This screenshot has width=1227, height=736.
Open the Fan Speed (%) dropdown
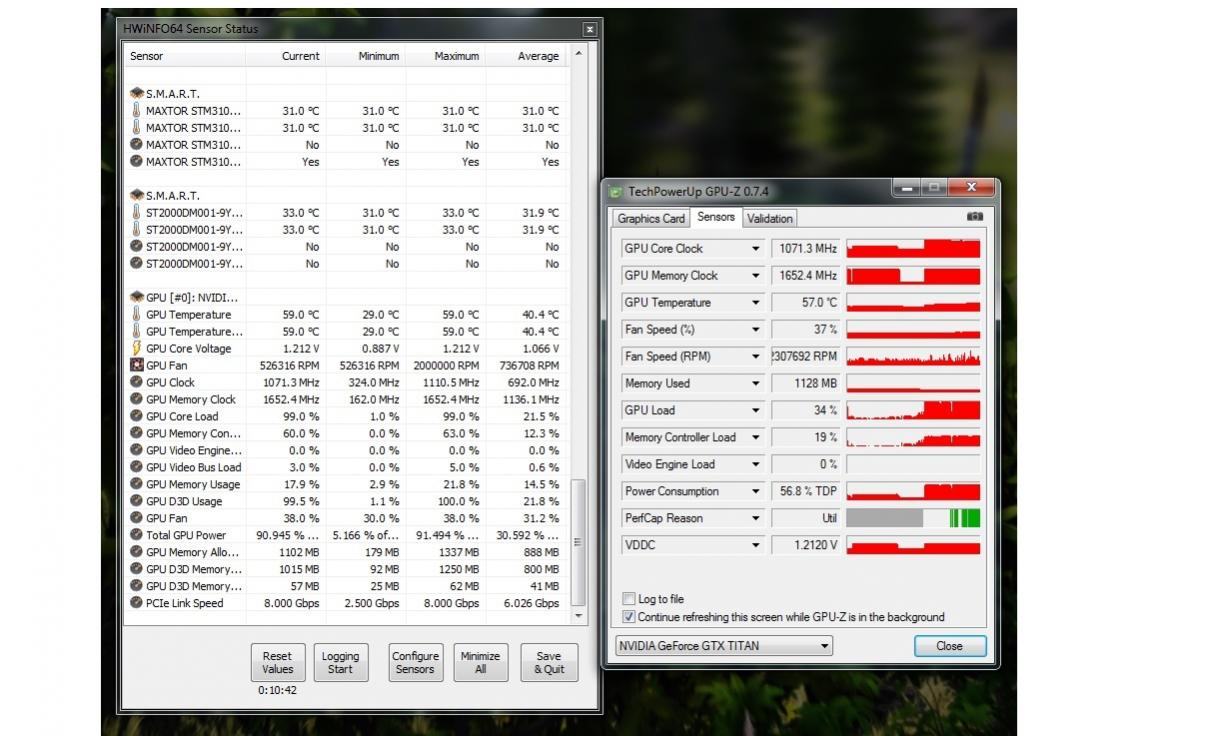[755, 330]
